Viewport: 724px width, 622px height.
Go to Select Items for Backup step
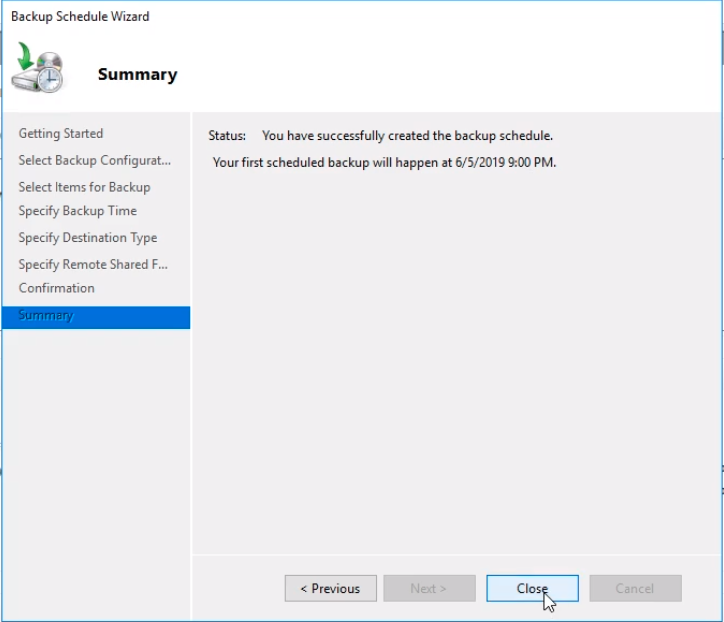click(84, 187)
